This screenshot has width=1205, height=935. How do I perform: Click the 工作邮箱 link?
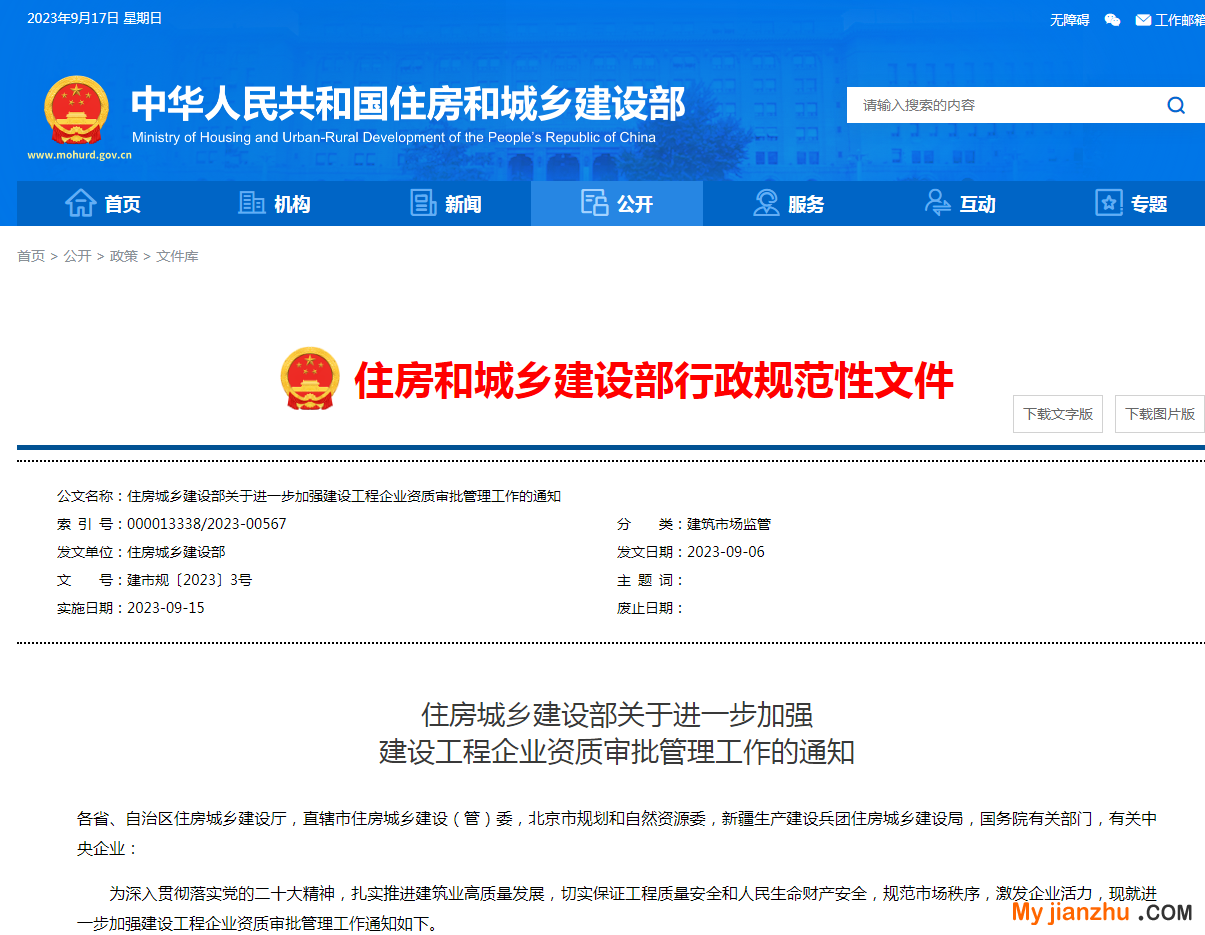1180,20
